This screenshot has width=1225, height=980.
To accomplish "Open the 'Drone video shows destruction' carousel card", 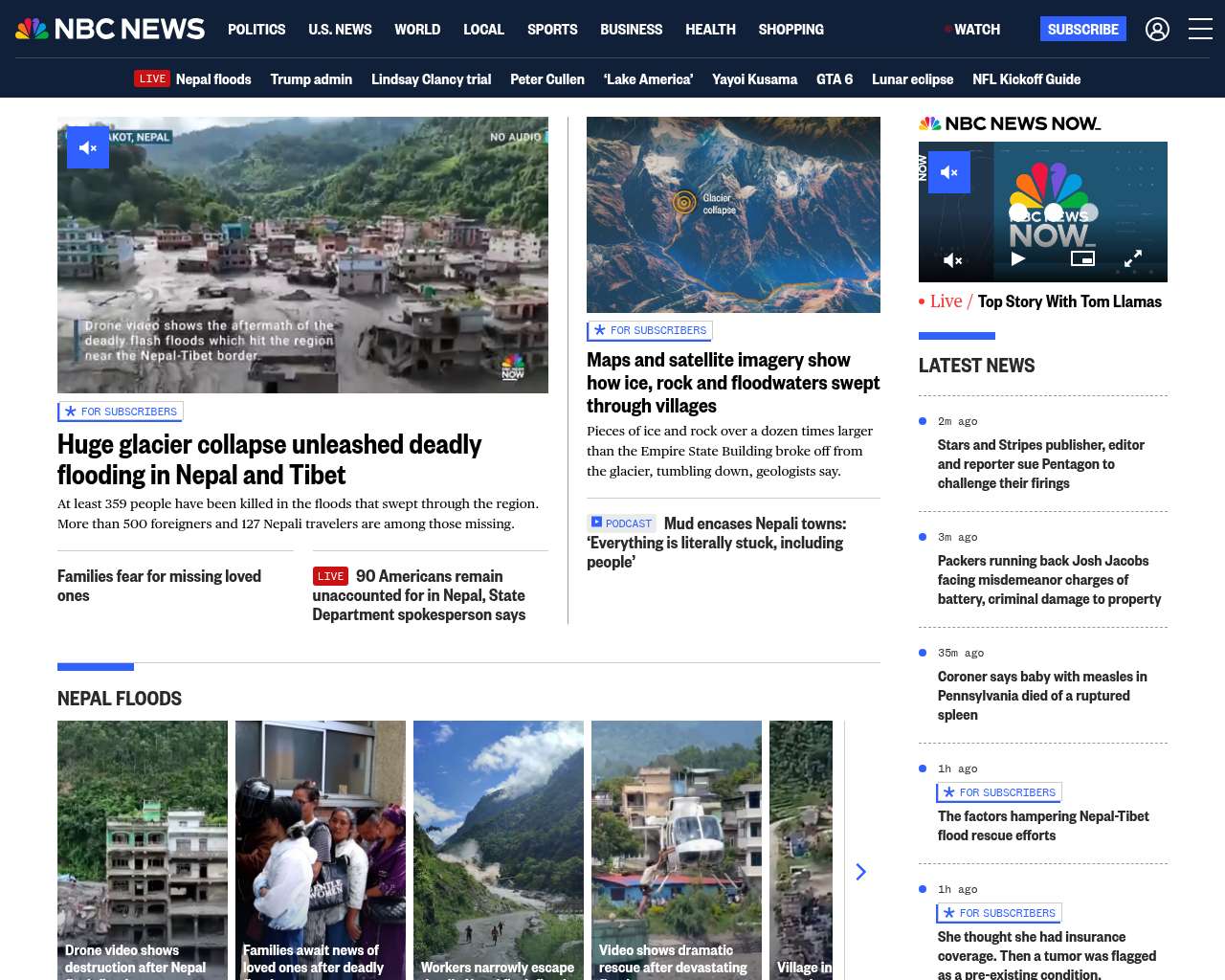I will point(143,850).
